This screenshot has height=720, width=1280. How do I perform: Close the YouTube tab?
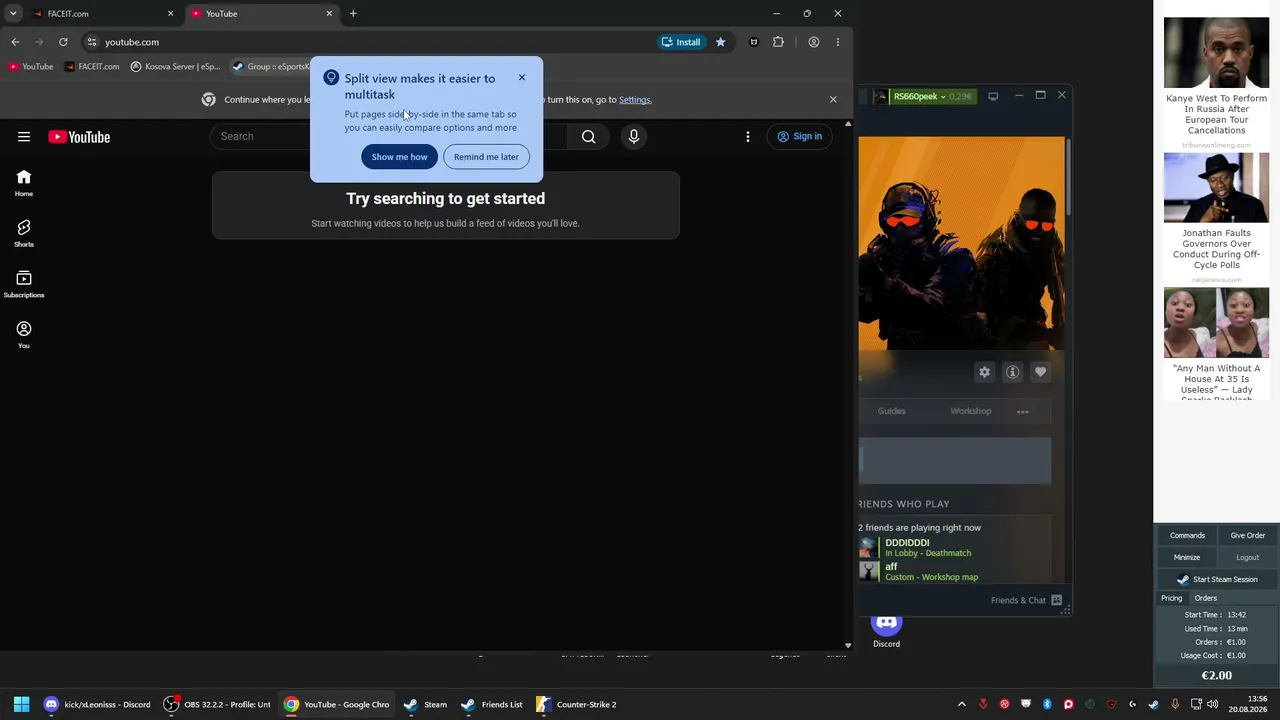329,14
